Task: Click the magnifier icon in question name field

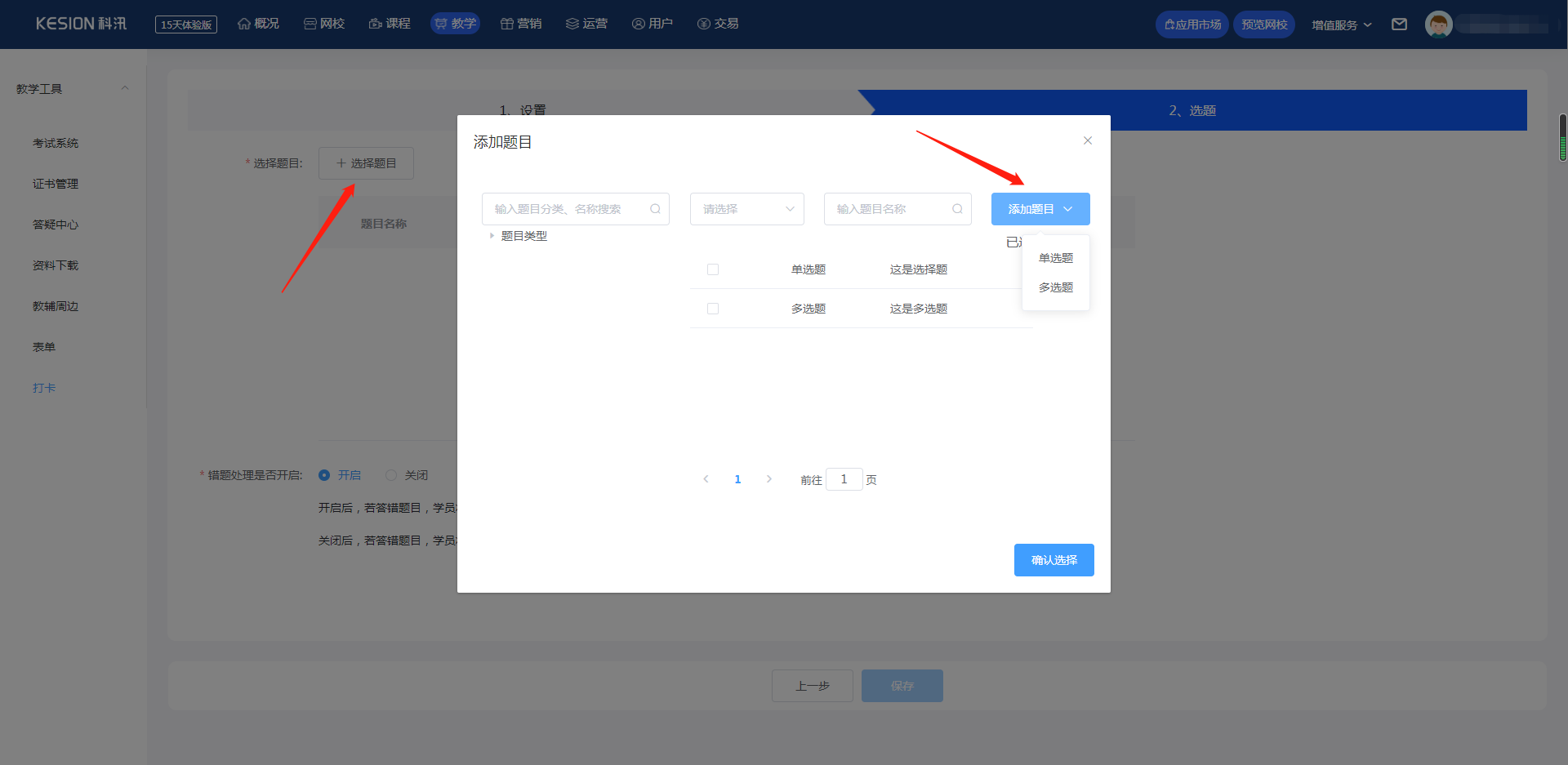Action: 957,209
